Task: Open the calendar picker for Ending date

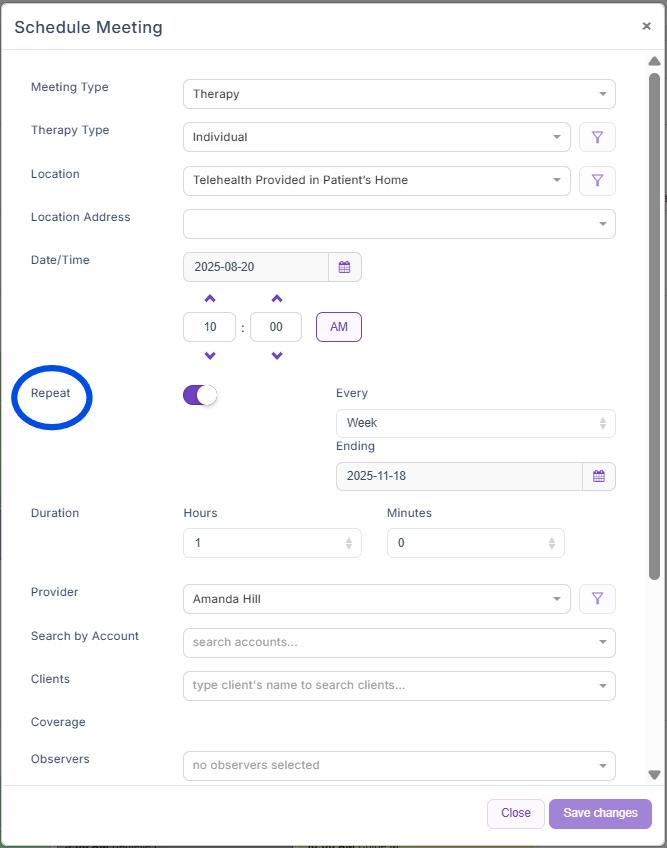Action: 599,476
